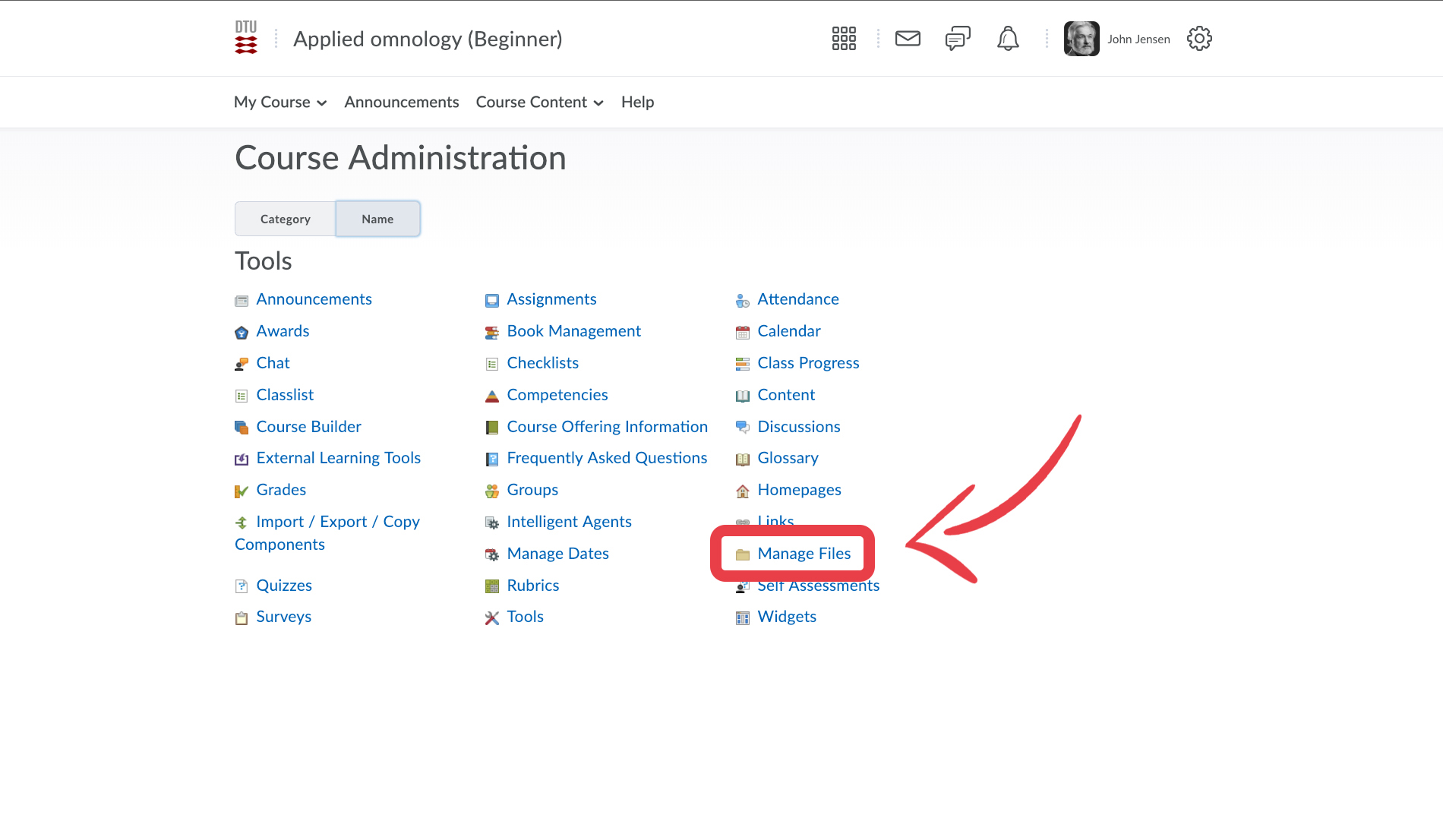Expand the My Course dropdown

point(280,102)
